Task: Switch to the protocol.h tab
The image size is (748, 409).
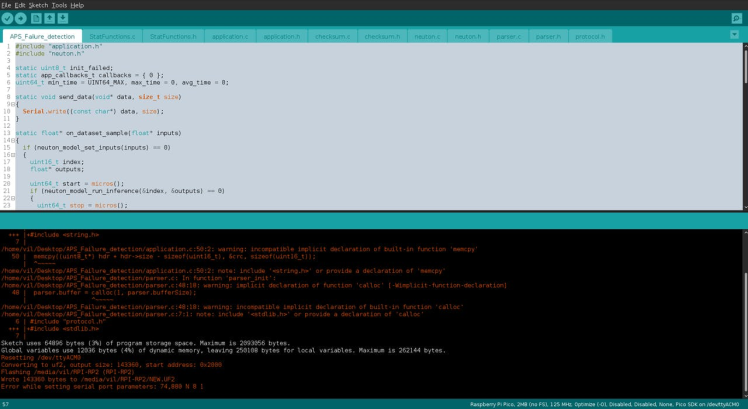Action: click(x=590, y=36)
